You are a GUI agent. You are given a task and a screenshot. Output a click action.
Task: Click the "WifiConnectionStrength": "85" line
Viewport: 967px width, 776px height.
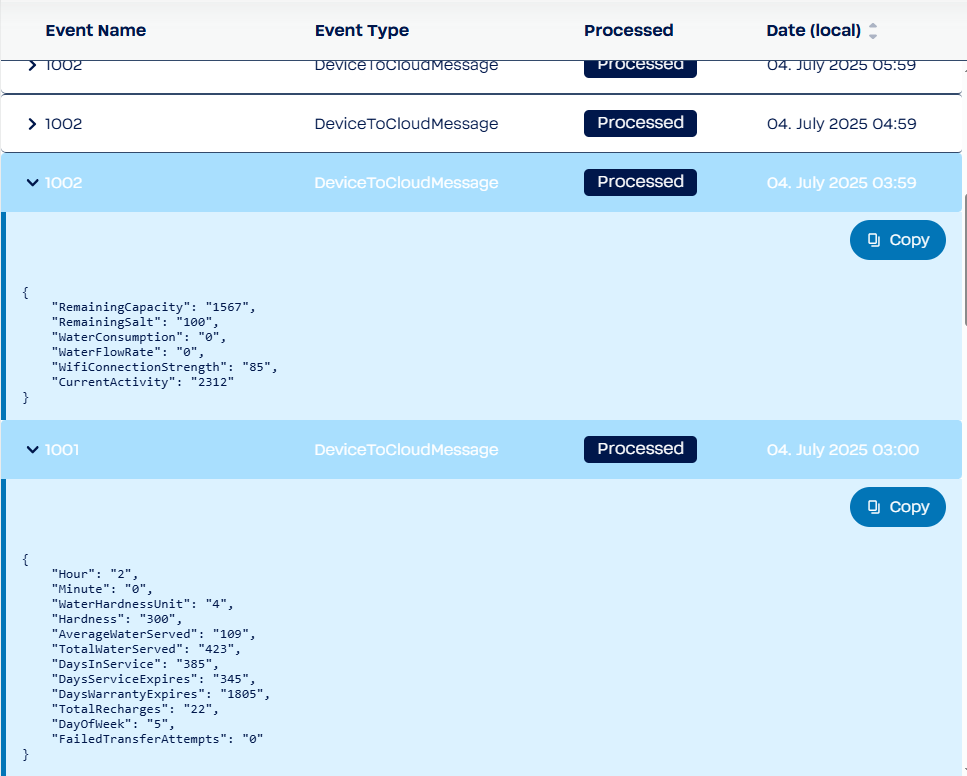(165, 367)
